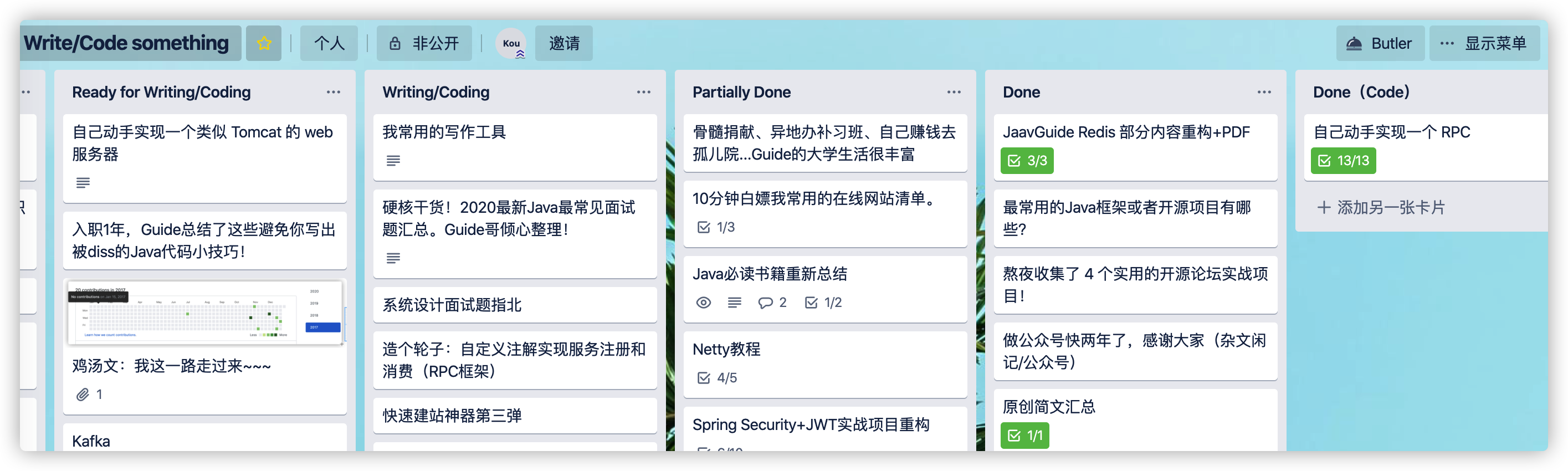Click the 邀请 invite button
Screen dimensions: 1568x471
563,43
